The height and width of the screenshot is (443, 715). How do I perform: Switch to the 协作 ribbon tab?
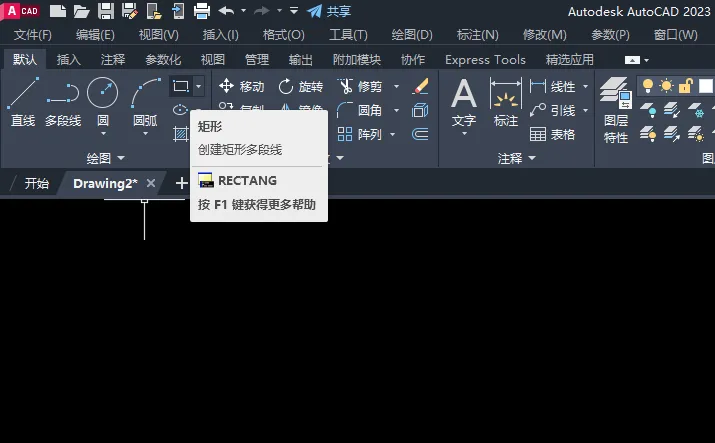coord(413,60)
